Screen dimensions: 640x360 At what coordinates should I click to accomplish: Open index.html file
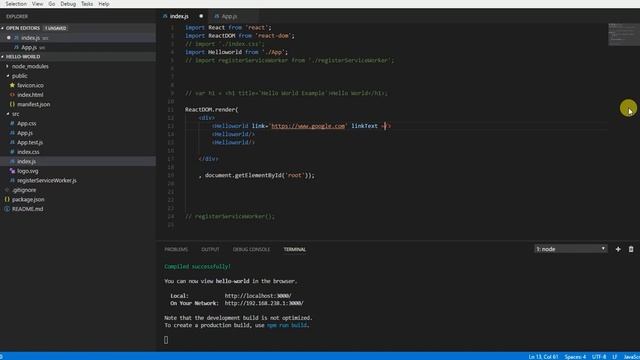pyautogui.click(x=30, y=95)
